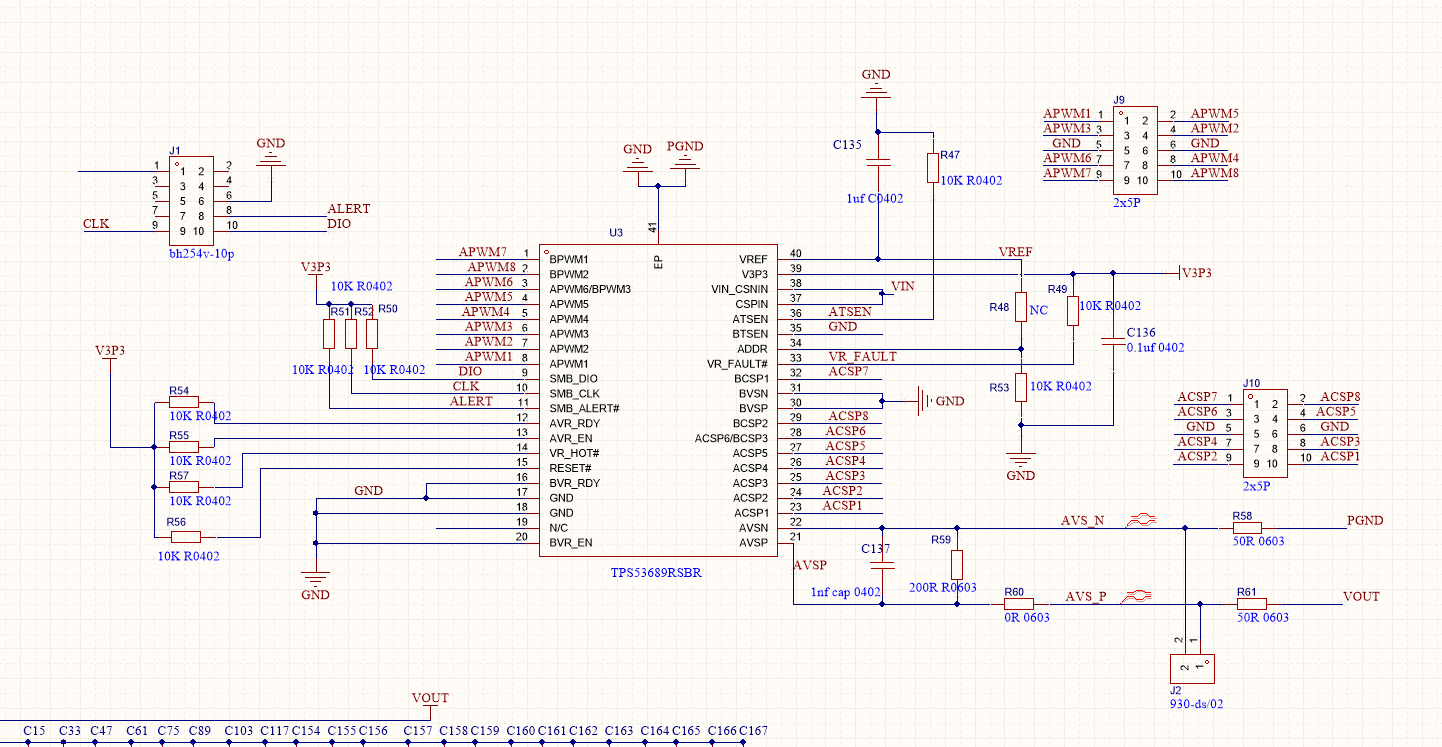Select the J2 connector symbol
Image resolution: width=1442 pixels, height=747 pixels.
[1192, 667]
